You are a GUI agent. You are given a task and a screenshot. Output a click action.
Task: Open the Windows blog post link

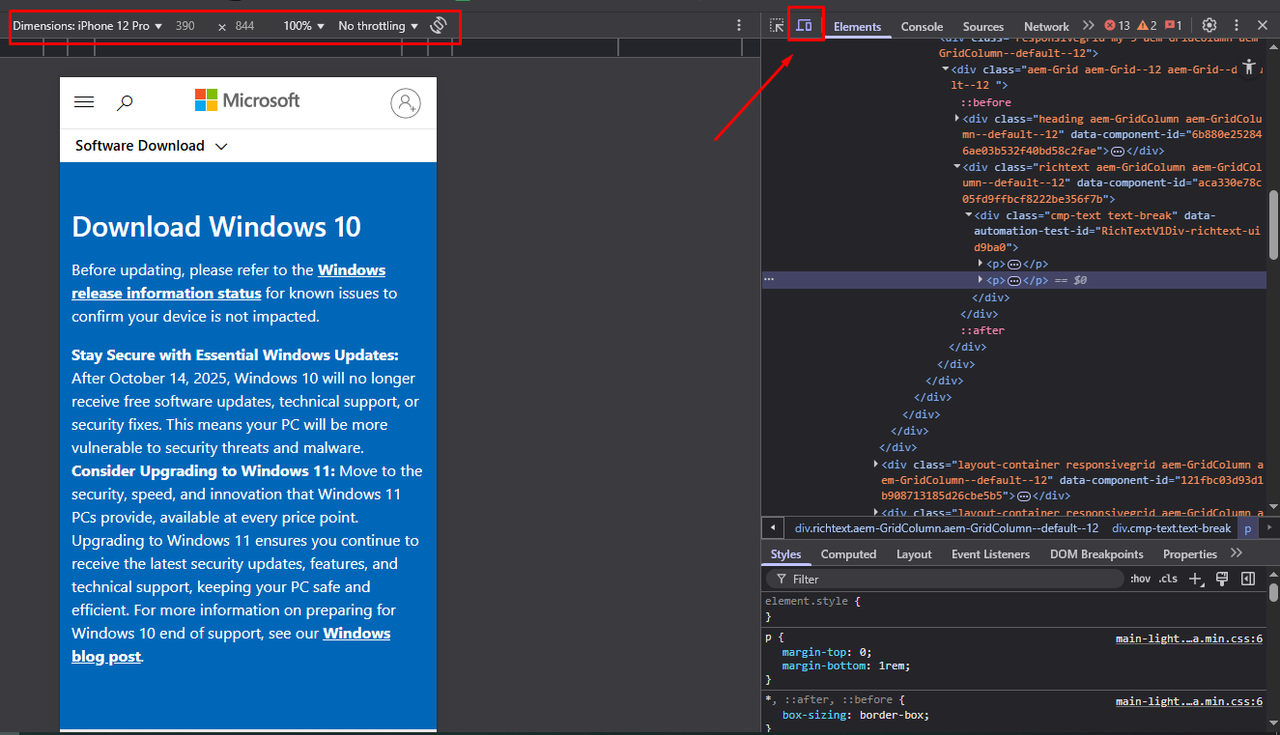click(x=231, y=645)
